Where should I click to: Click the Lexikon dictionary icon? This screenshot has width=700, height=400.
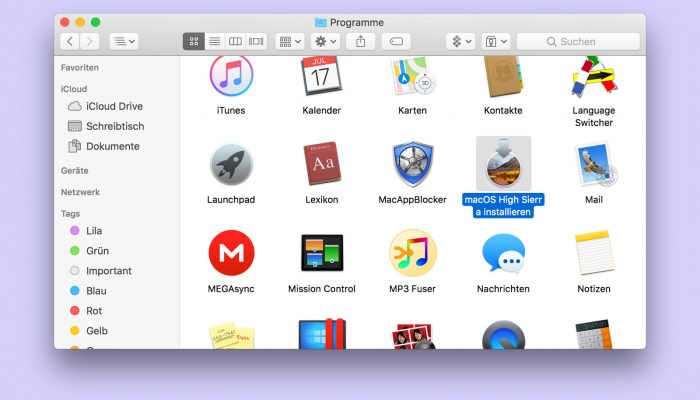(x=322, y=164)
